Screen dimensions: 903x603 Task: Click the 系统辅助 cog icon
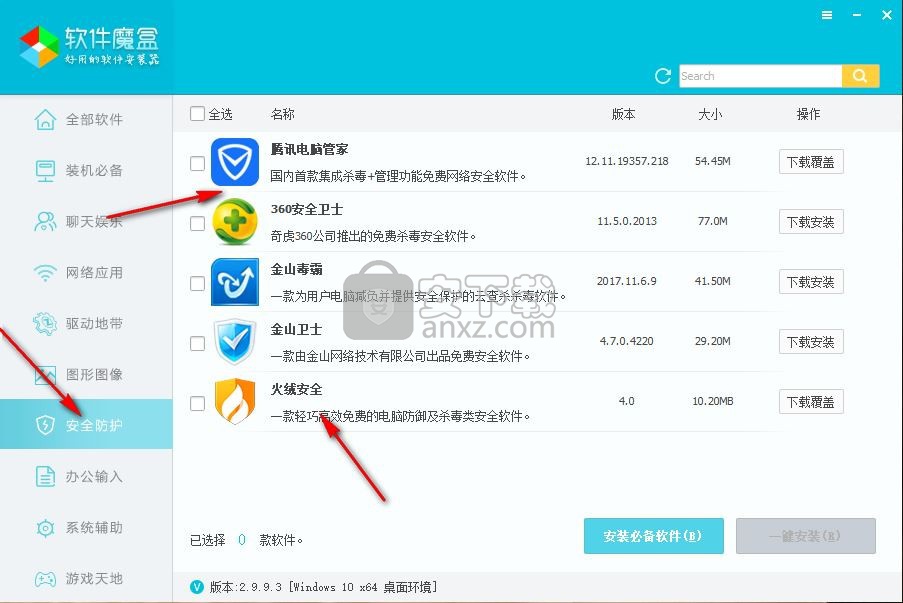pos(45,528)
